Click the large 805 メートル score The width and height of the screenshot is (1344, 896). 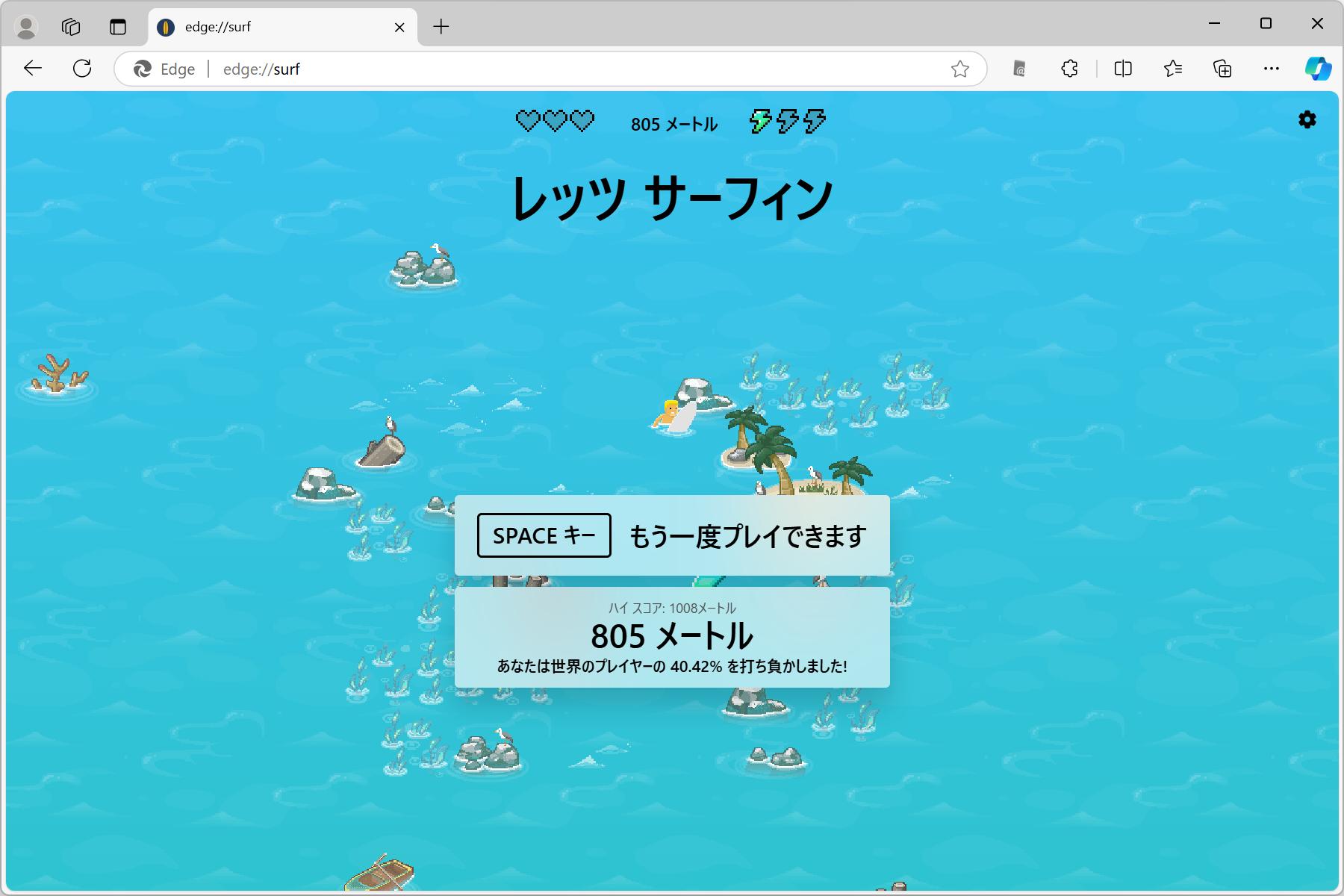click(x=672, y=636)
